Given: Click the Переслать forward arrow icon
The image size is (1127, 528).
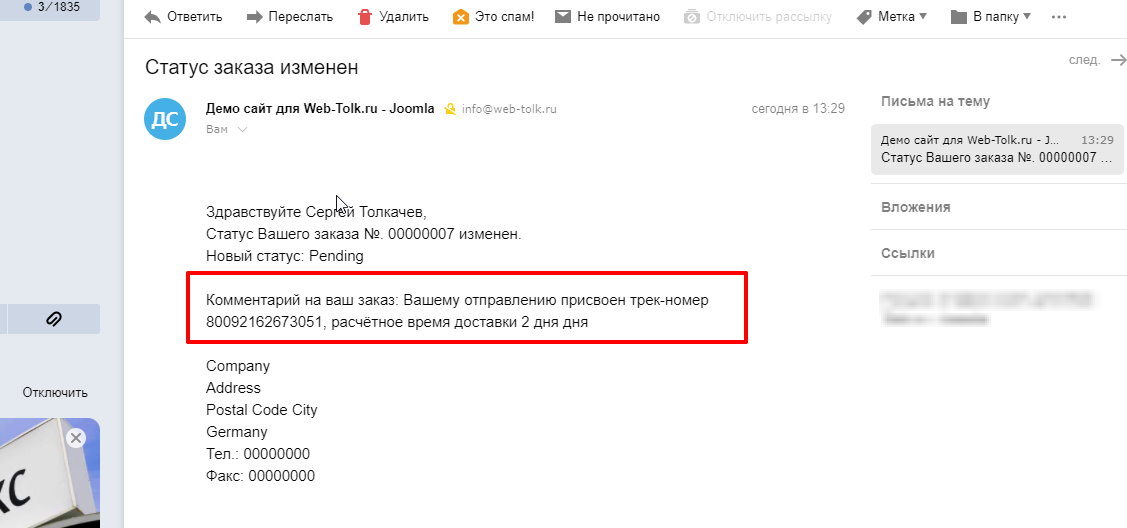Looking at the screenshot, I should point(254,17).
